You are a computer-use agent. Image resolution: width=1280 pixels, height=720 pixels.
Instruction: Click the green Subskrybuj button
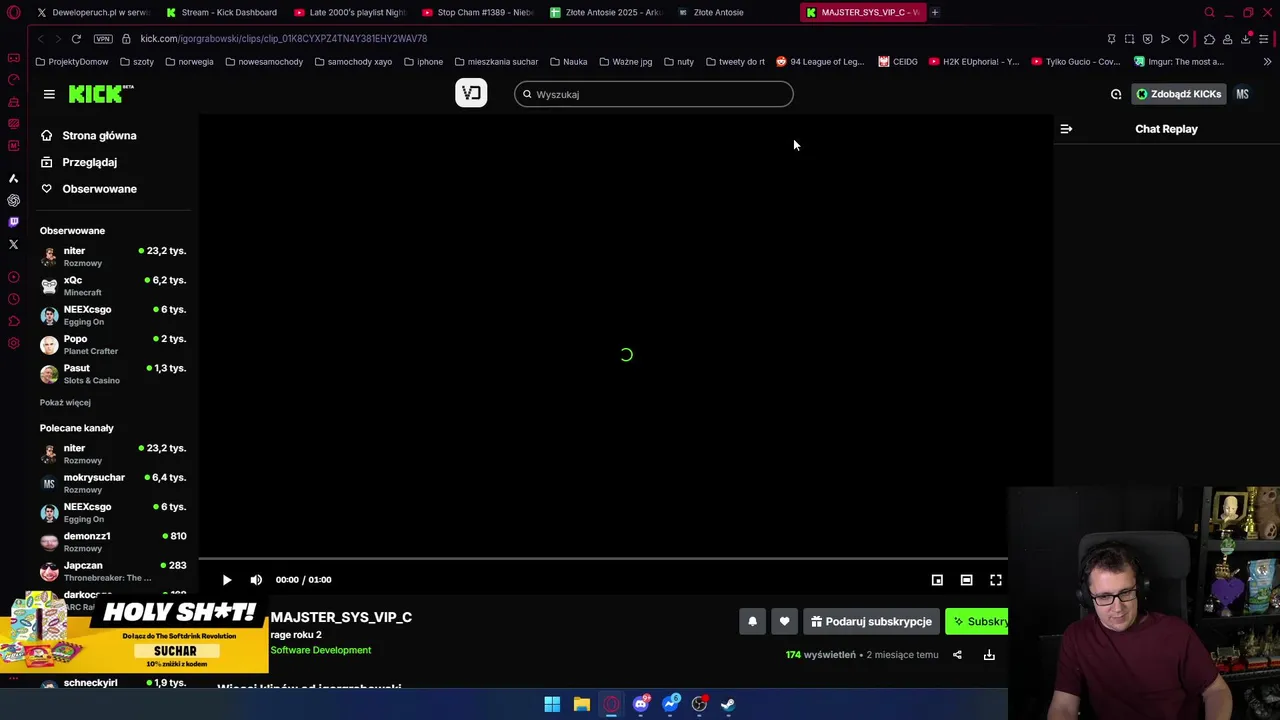(977, 622)
